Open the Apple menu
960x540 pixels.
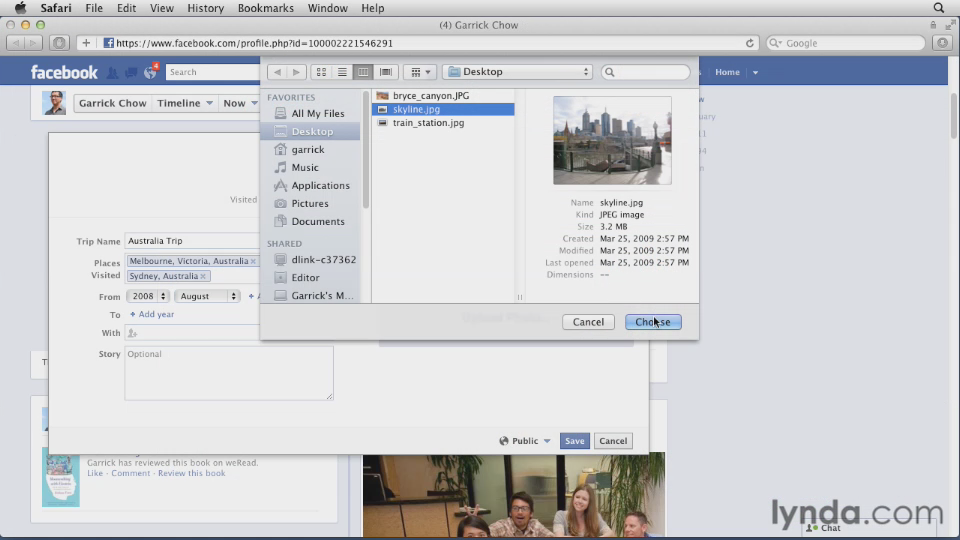coord(20,8)
